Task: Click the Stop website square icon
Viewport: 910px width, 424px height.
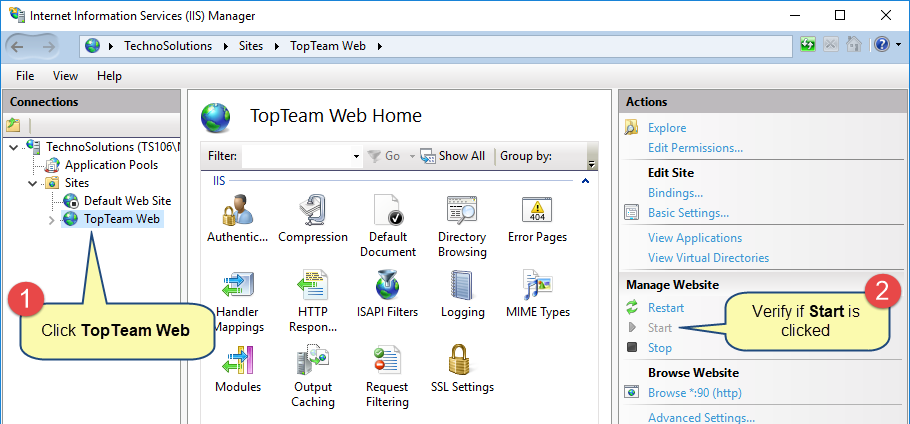Action: pos(632,347)
